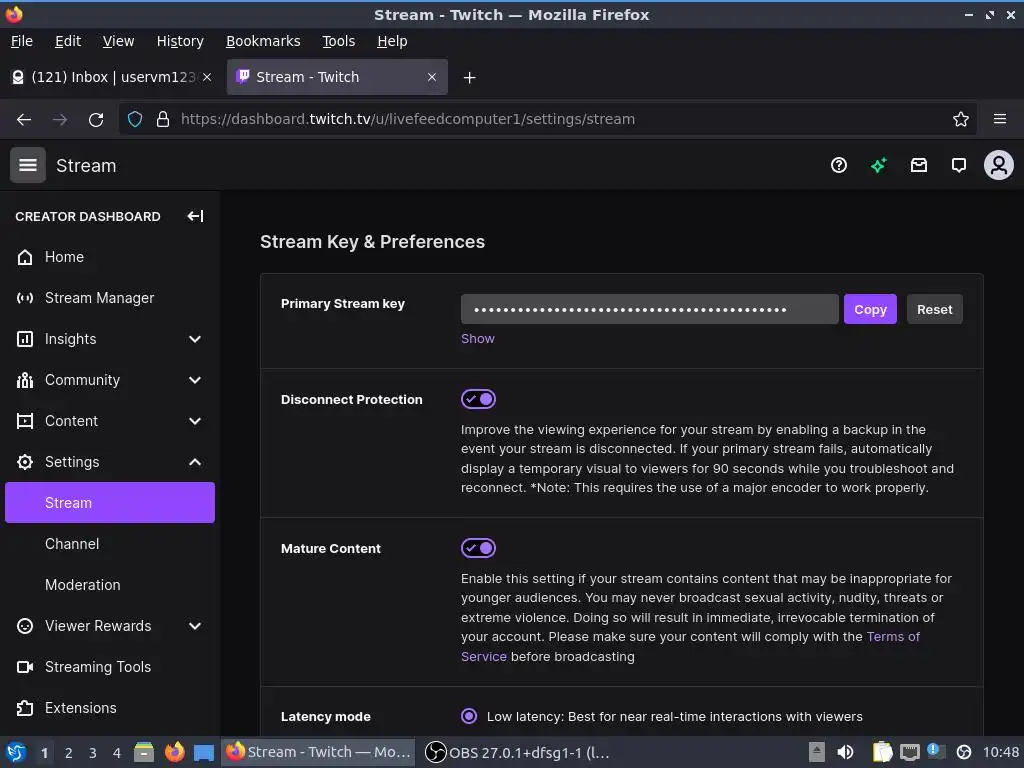This screenshot has height=768, width=1024.
Task: Copy the primary stream key
Action: tap(870, 310)
